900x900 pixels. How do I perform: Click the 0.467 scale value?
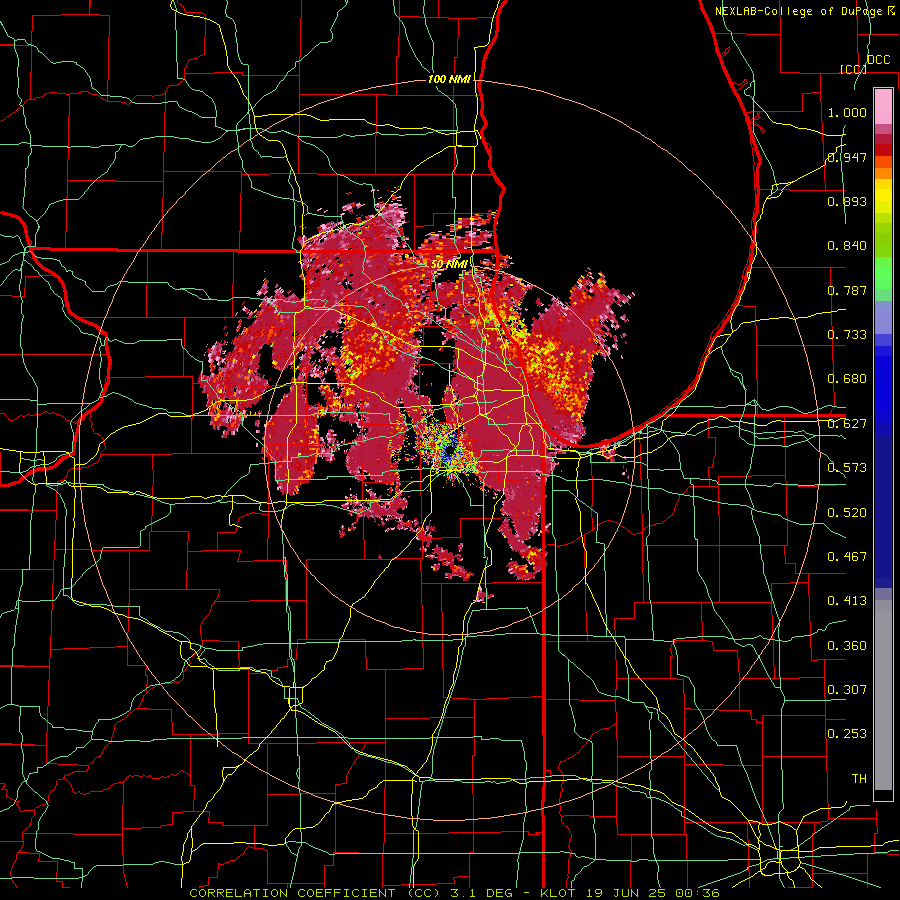847,557
